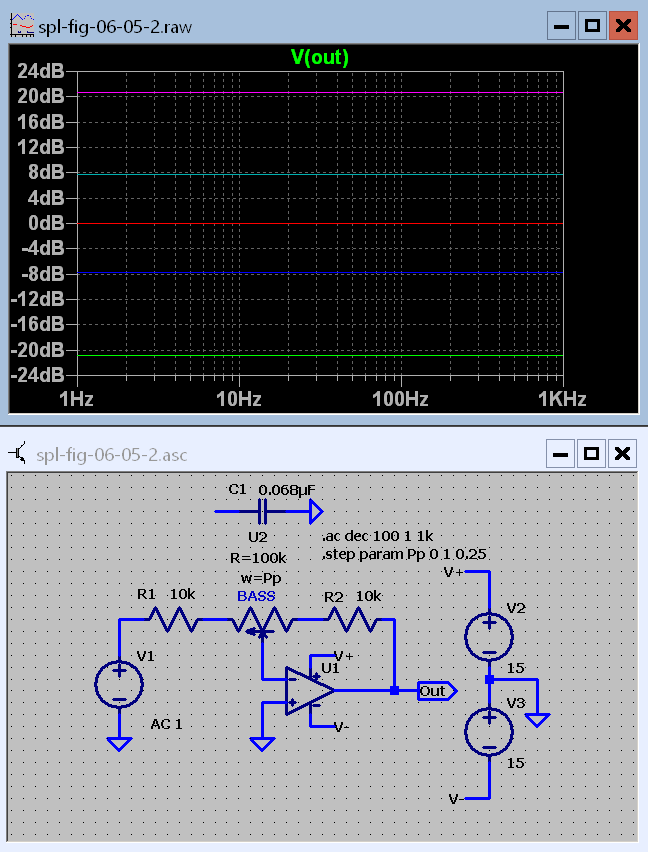Click the cyan trace near 8dB

tap(320, 174)
